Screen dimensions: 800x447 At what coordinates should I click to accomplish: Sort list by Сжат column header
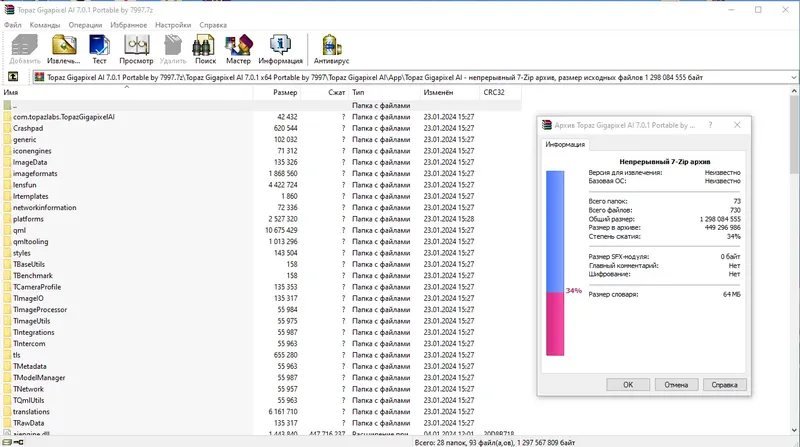(x=324, y=92)
